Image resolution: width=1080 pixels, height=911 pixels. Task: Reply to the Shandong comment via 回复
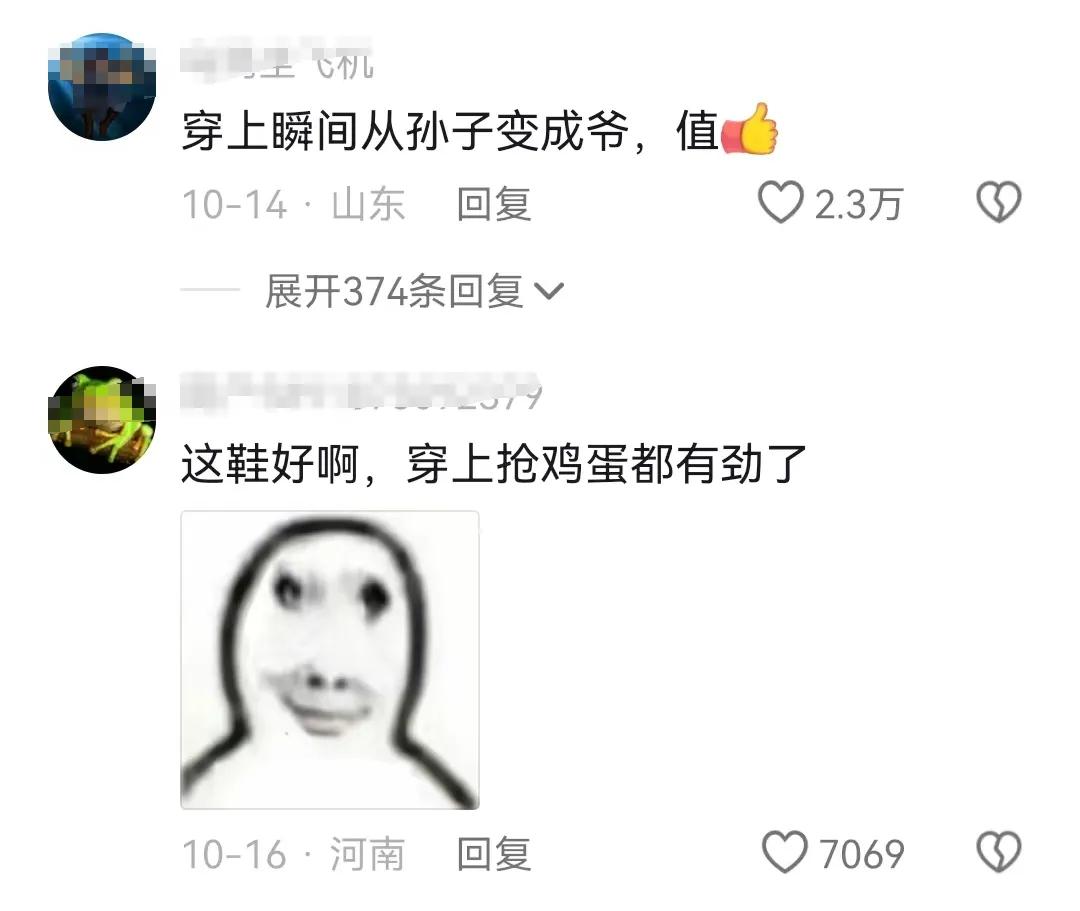[494, 205]
